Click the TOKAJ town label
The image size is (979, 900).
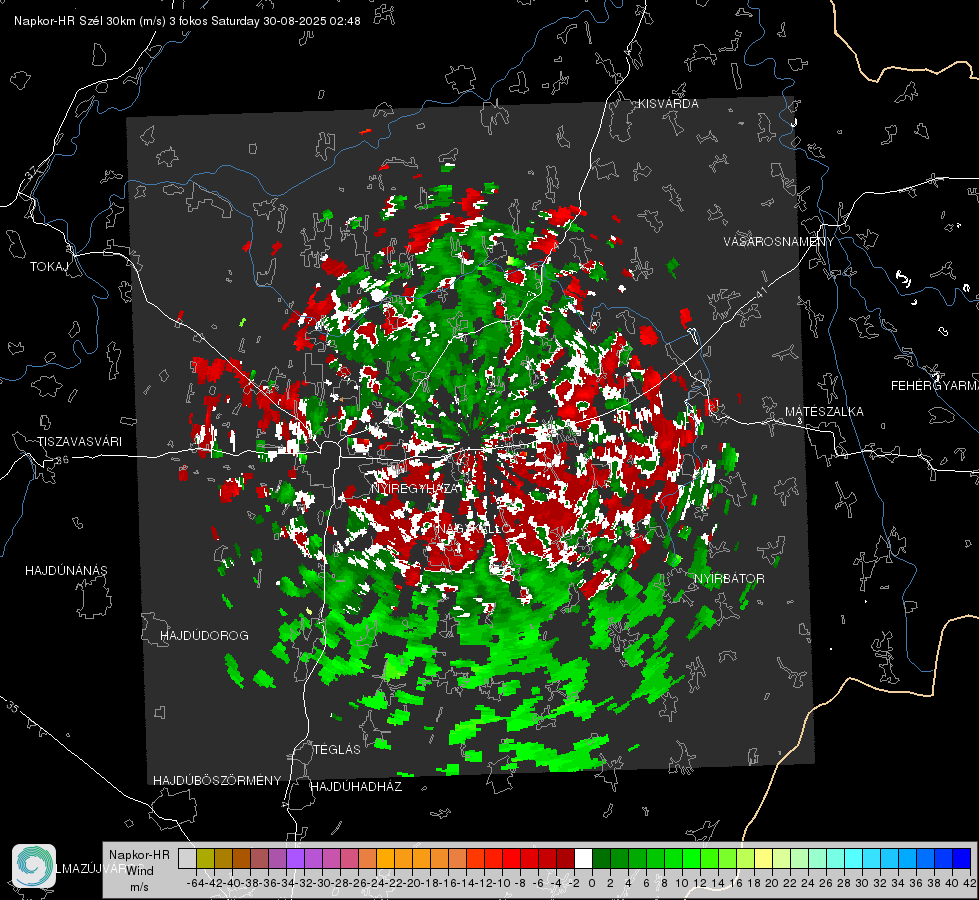click(49, 267)
